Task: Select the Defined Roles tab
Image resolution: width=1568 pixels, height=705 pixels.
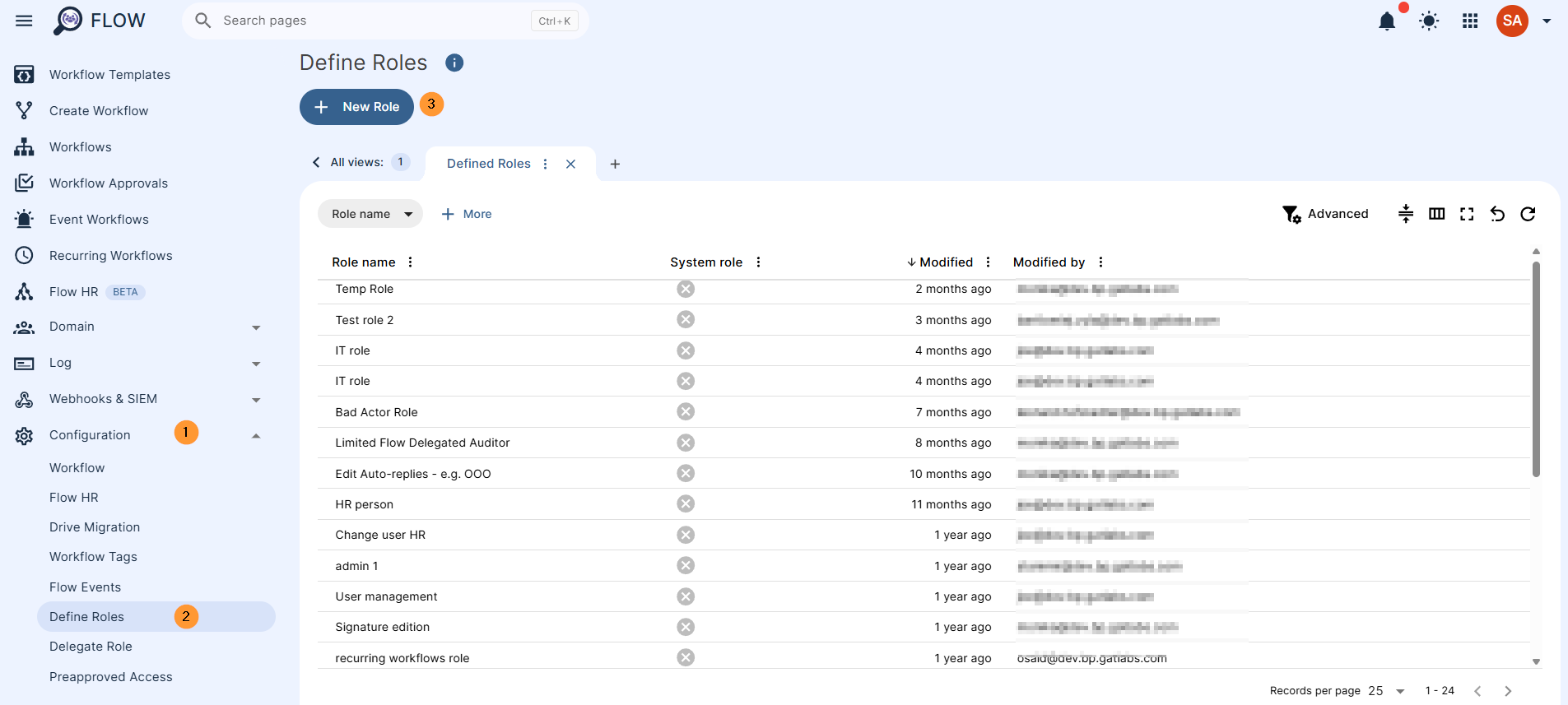Action: [x=489, y=164]
